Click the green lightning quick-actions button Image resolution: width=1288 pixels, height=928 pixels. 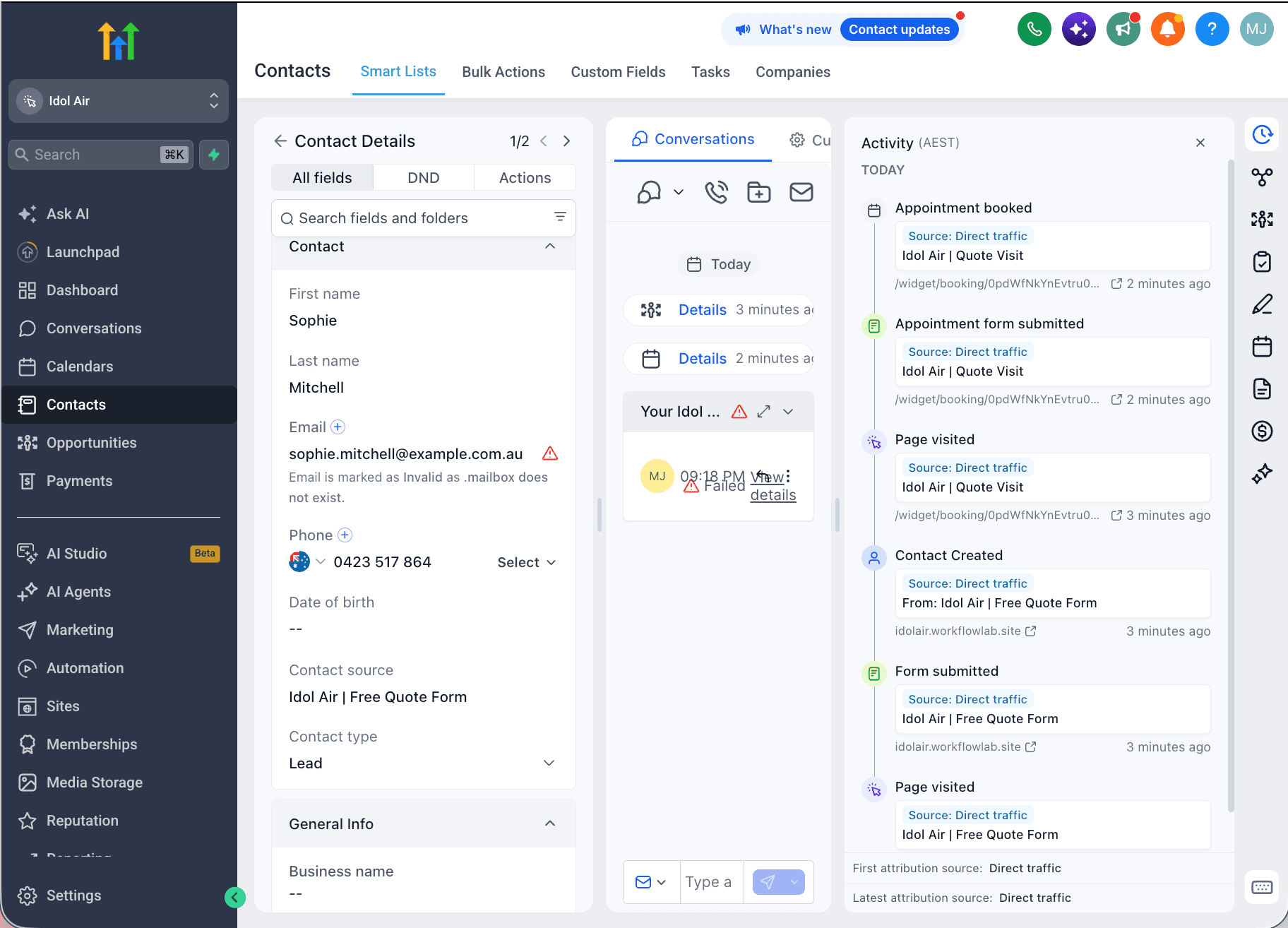point(214,155)
